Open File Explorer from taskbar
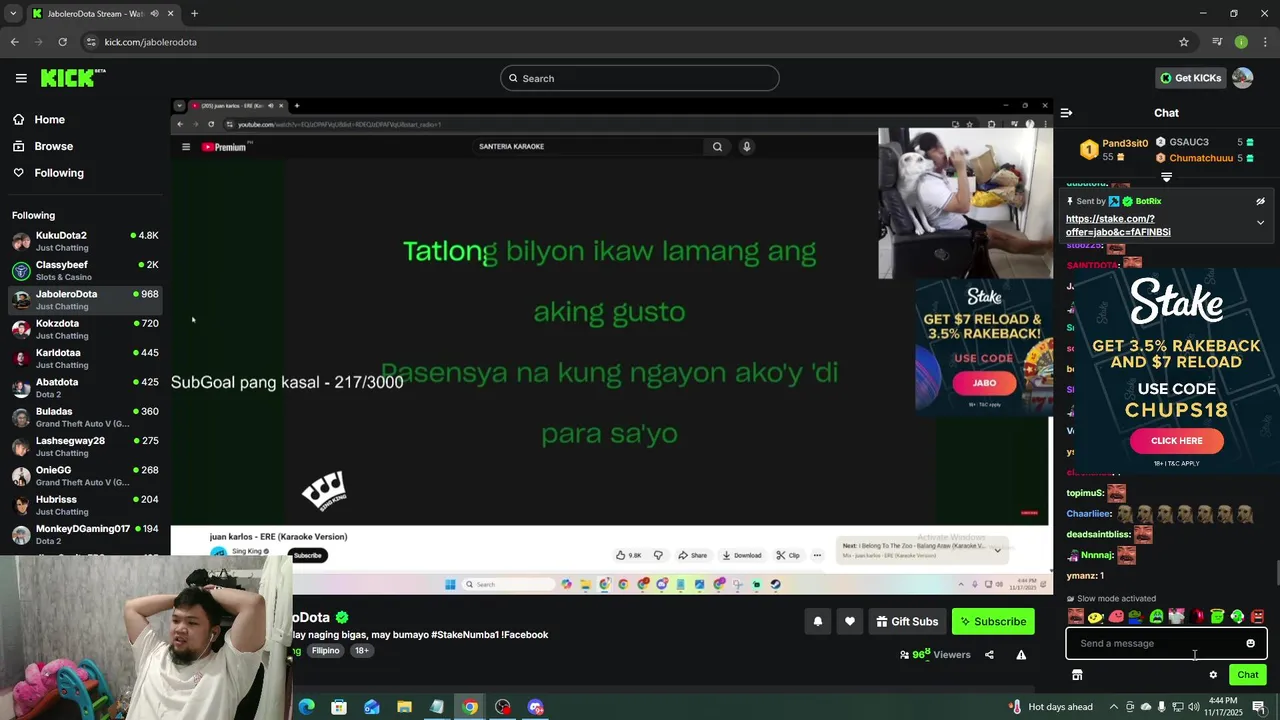The image size is (1280, 720). pos(404,707)
